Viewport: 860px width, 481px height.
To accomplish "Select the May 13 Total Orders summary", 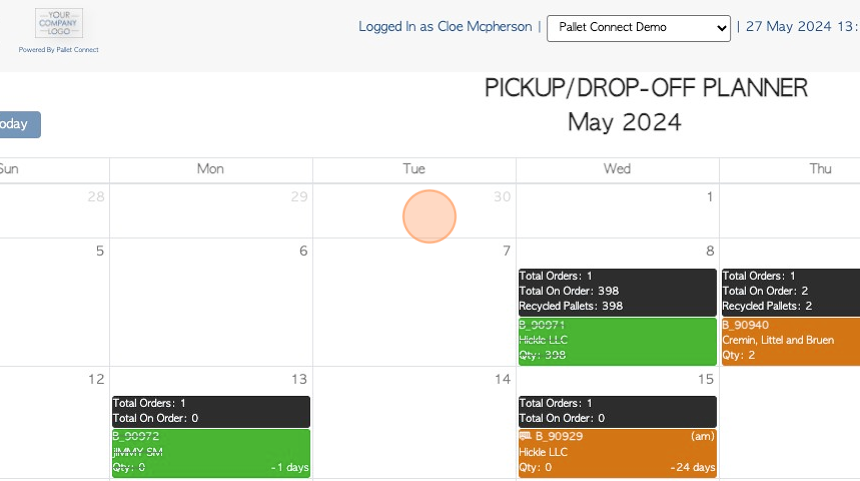I will point(211,411).
